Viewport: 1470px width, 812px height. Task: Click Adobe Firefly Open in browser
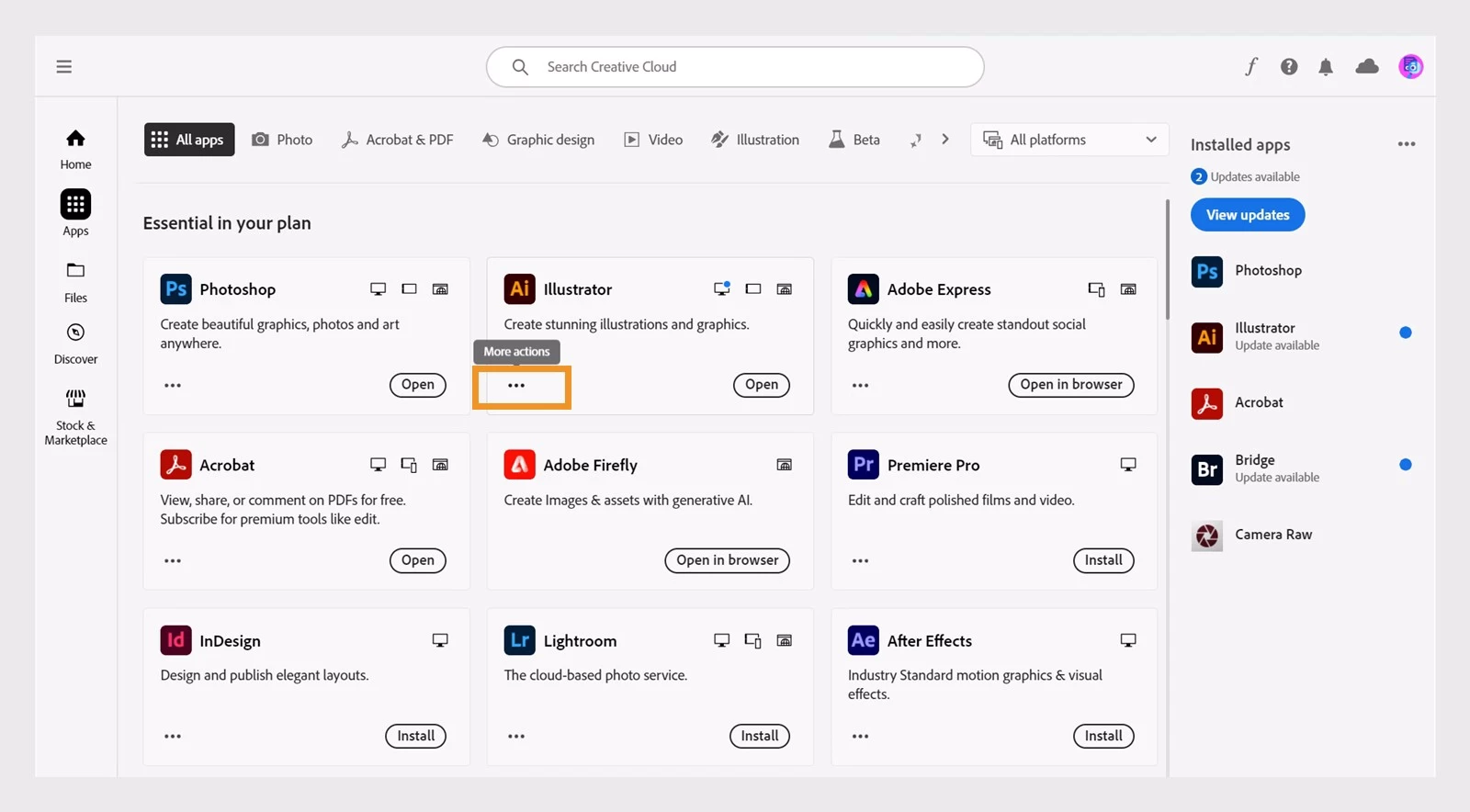[x=727, y=560]
